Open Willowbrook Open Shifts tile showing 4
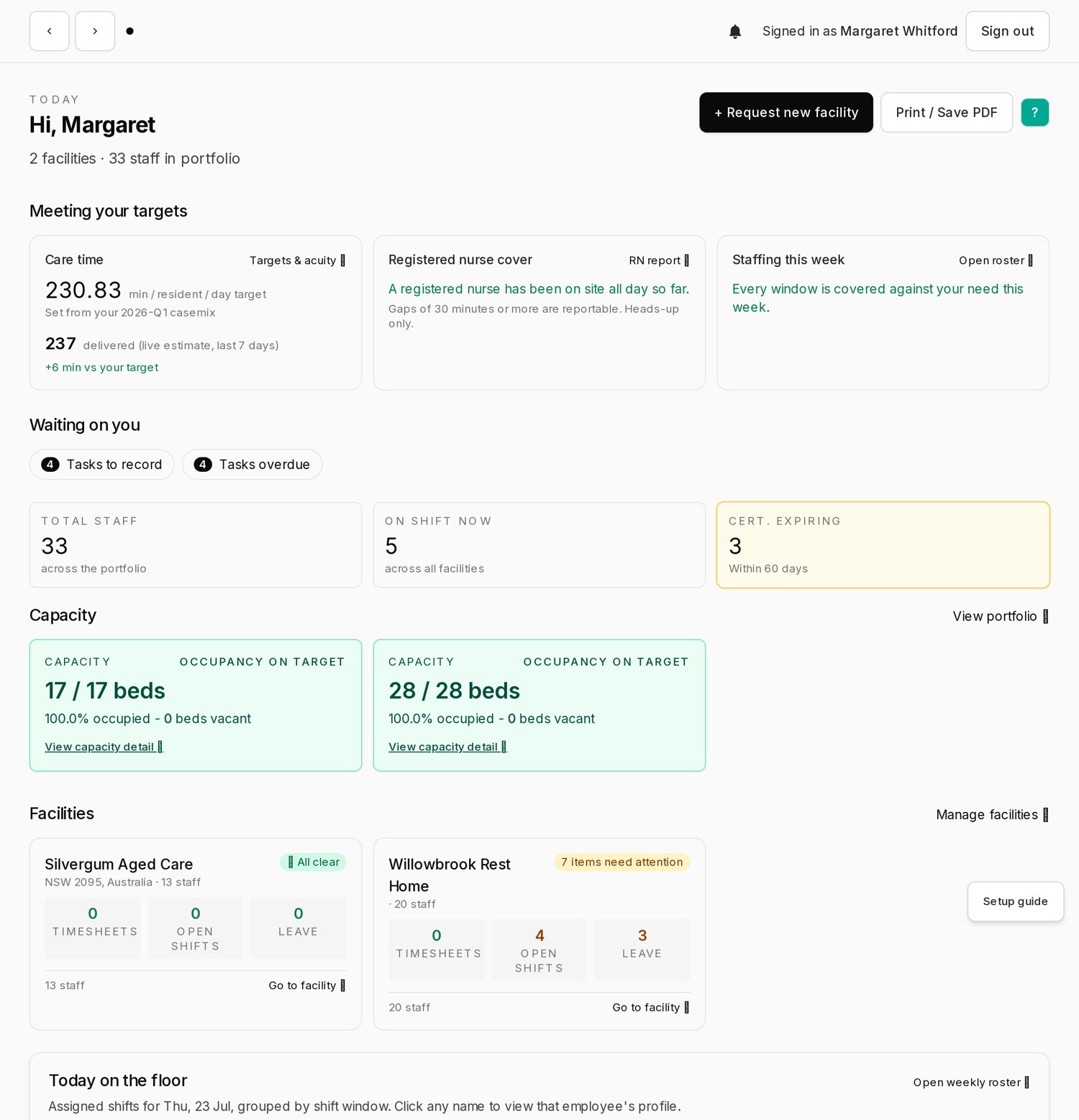This screenshot has height=1120, width=1079. pos(539,950)
